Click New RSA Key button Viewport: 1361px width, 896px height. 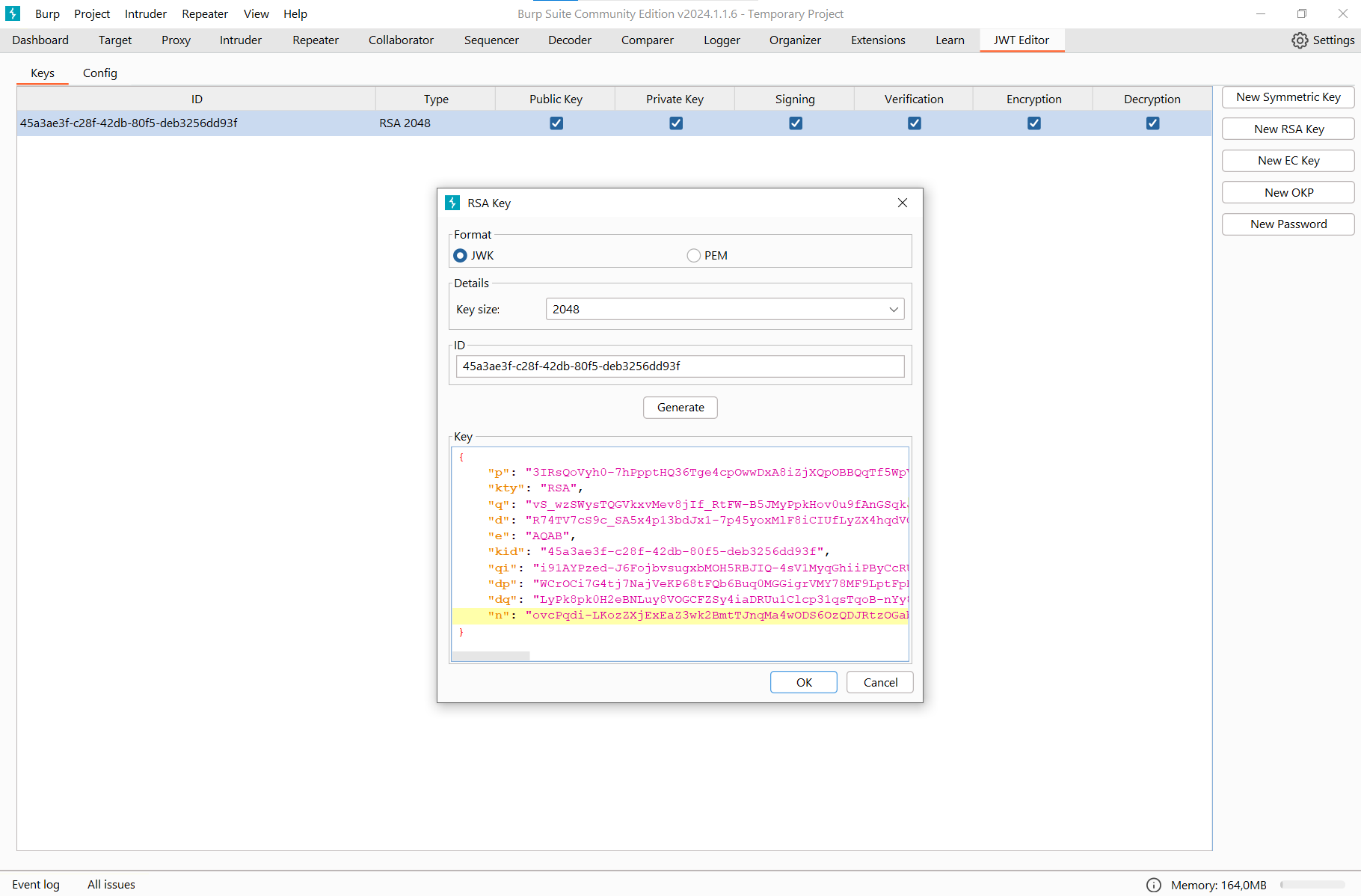(1288, 129)
